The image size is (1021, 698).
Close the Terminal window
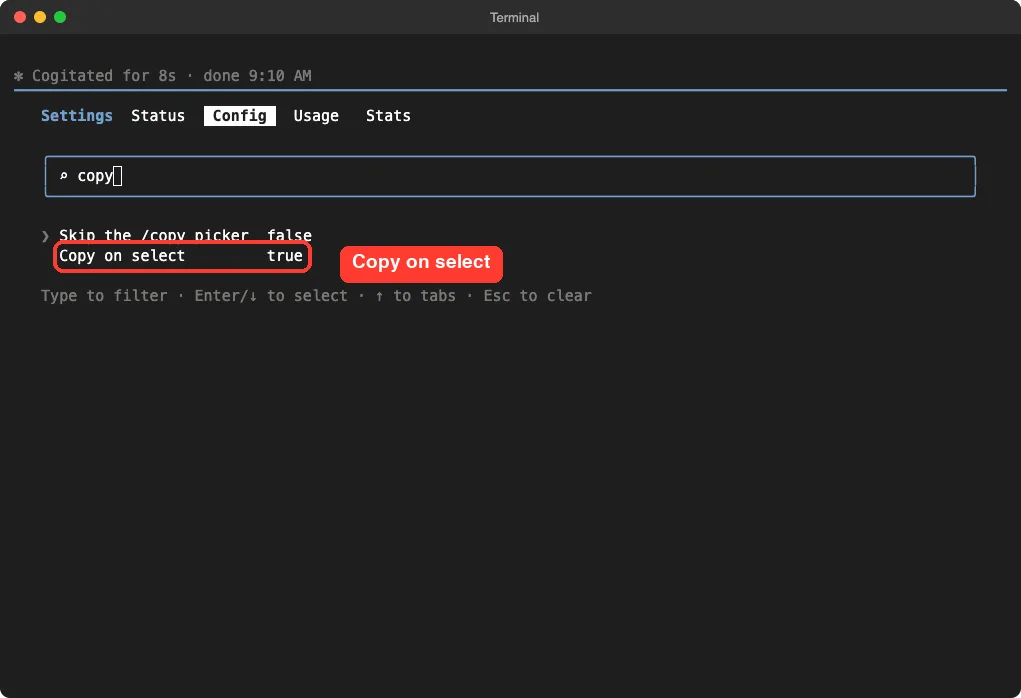click(x=20, y=17)
